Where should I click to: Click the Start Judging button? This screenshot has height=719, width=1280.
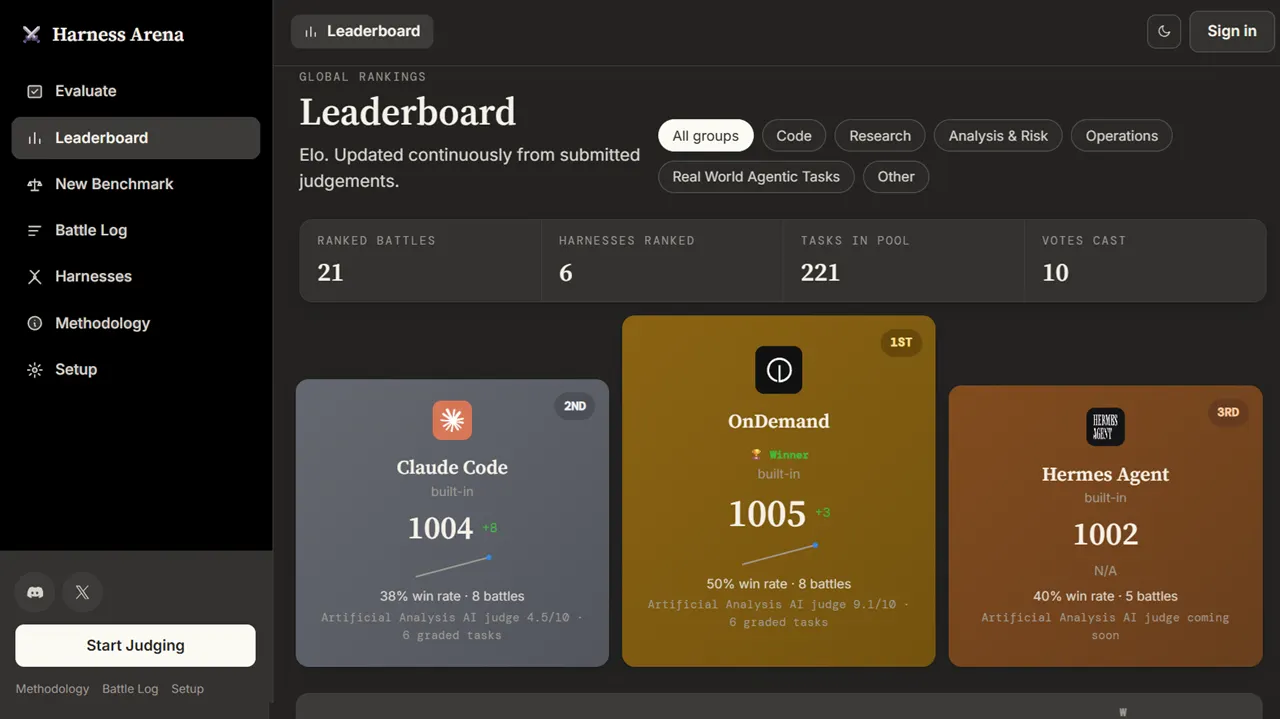click(135, 646)
